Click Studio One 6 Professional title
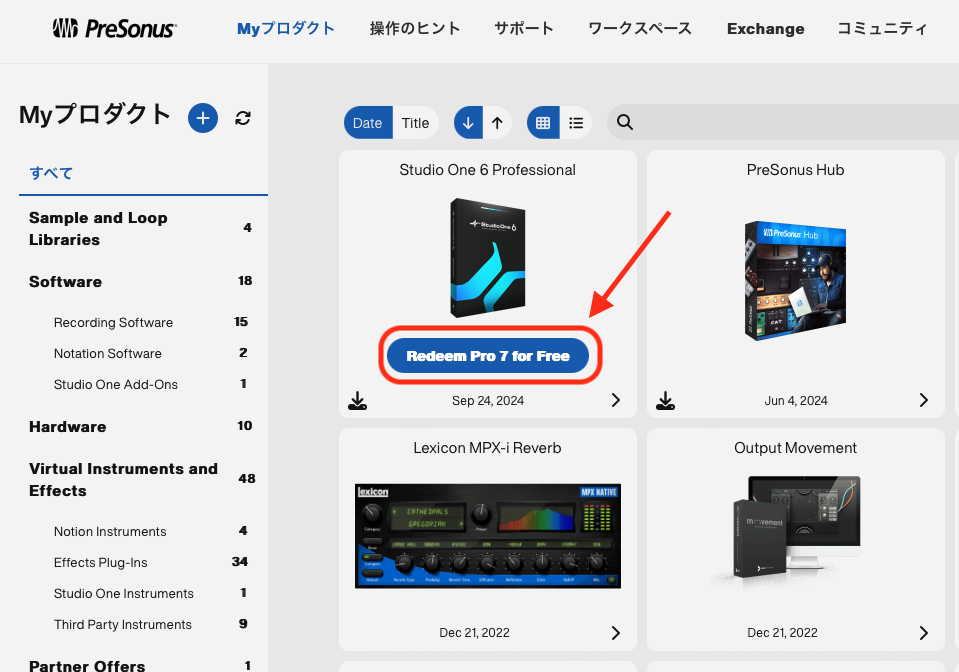Screen dimensions: 959x672 point(487,170)
